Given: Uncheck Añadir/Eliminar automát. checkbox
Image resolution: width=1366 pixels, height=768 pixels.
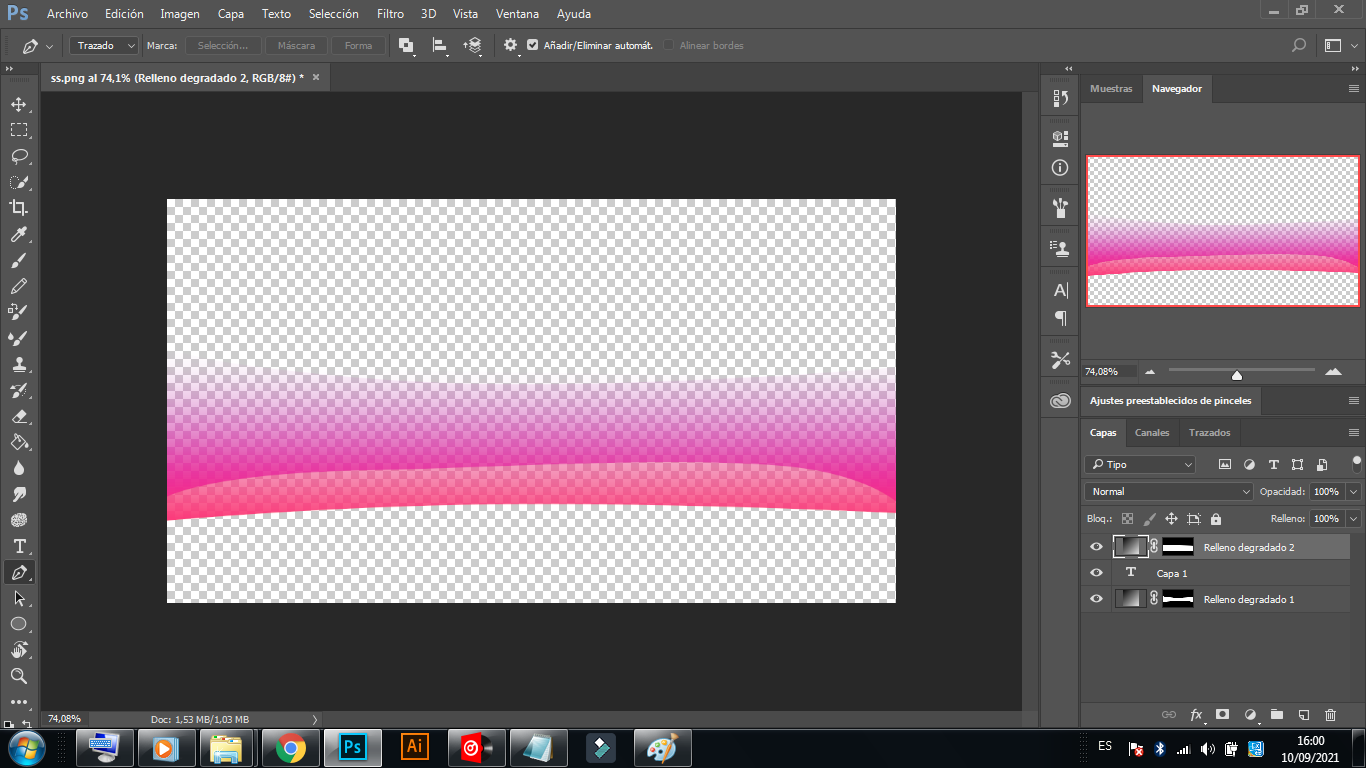Looking at the screenshot, I should click(x=532, y=45).
